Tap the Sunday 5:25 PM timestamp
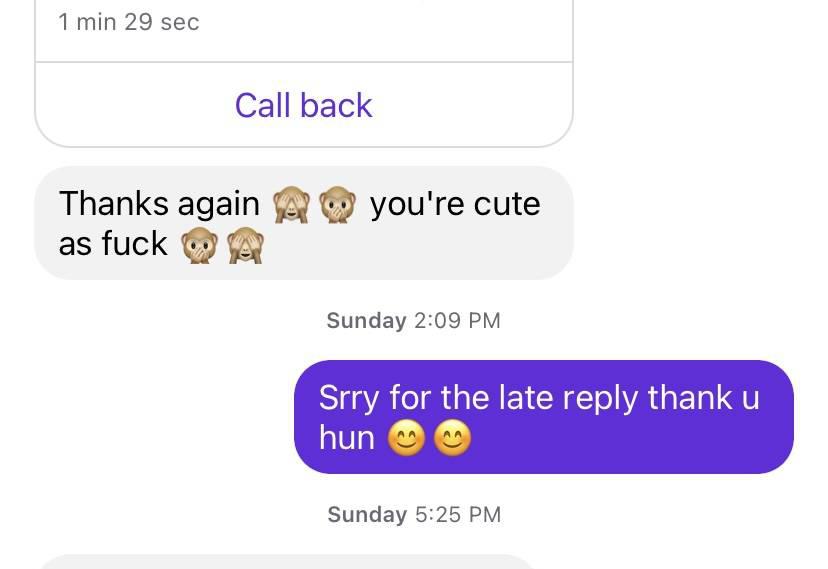This screenshot has width=828, height=569. (x=414, y=515)
